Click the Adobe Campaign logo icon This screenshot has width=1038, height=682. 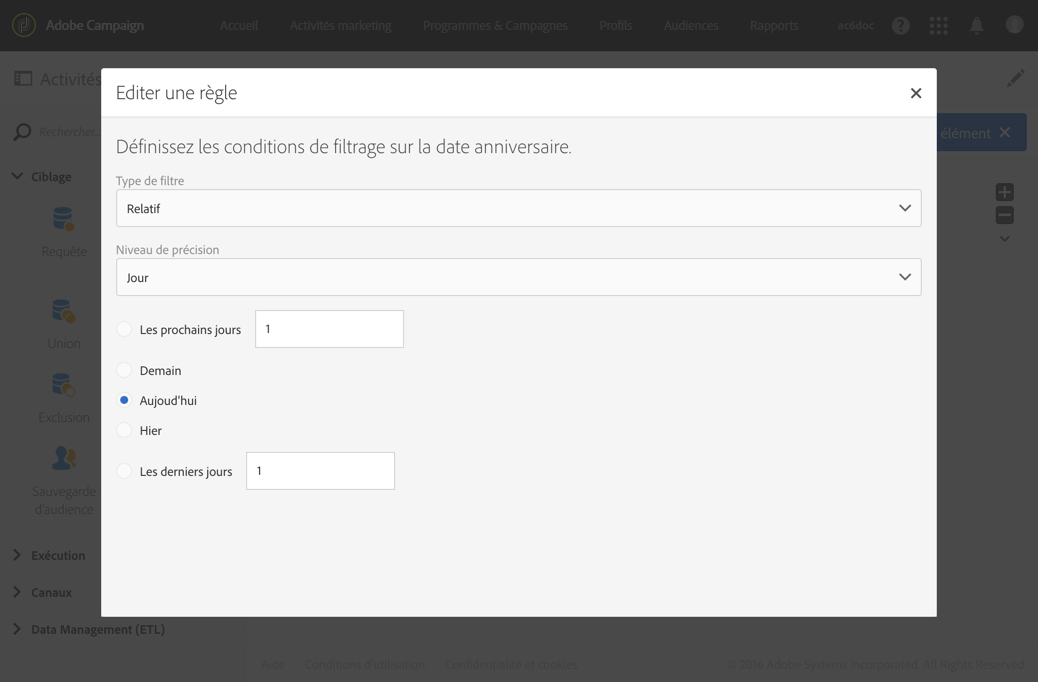pyautogui.click(x=24, y=25)
